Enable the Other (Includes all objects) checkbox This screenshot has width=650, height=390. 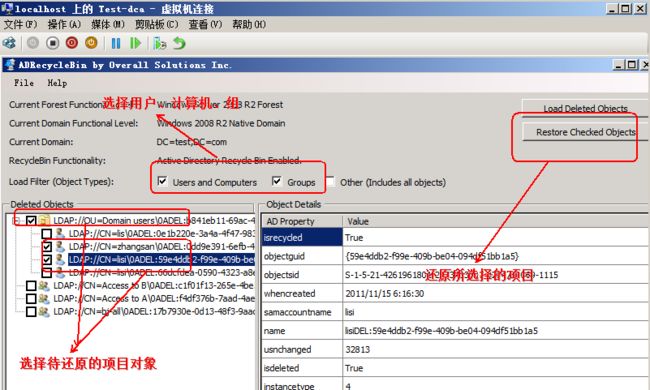pos(330,181)
